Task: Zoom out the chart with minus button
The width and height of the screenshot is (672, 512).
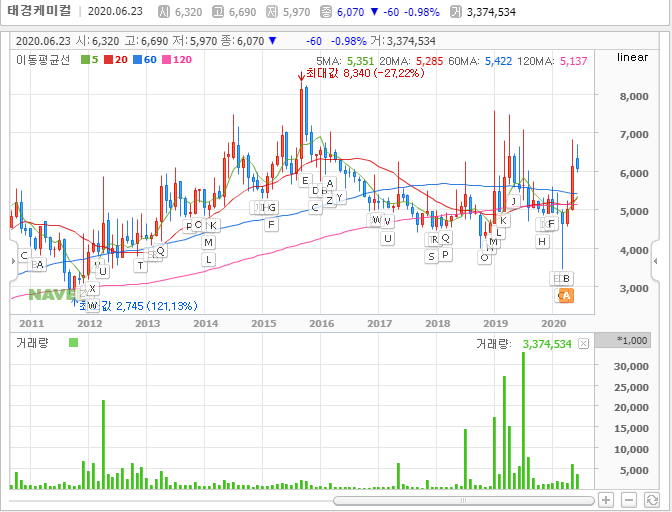Action: click(629, 500)
